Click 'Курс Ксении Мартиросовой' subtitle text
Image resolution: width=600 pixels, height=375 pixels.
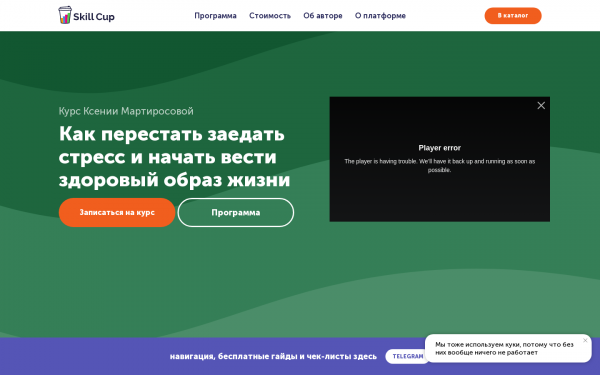coord(126,111)
